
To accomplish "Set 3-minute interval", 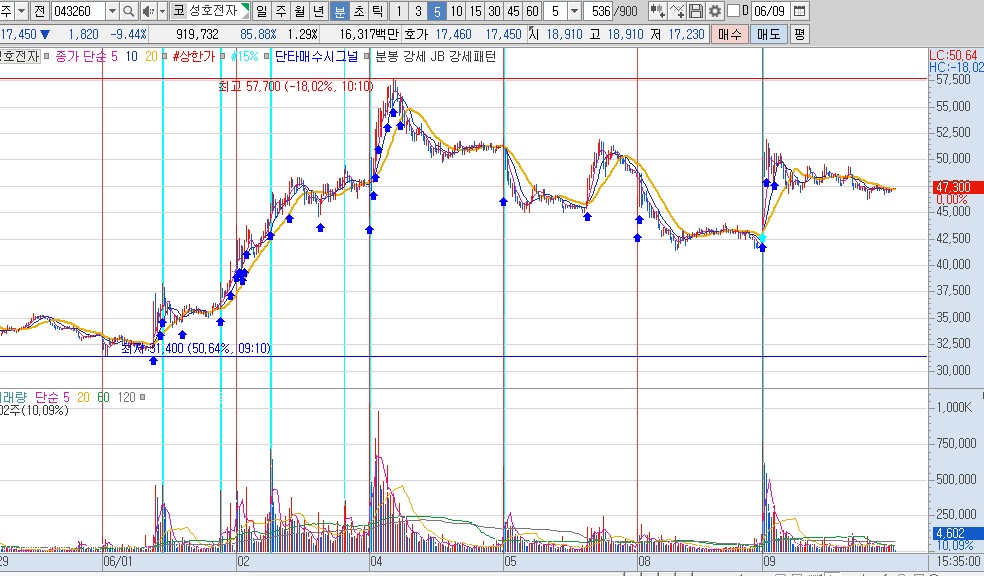I will coord(418,11).
